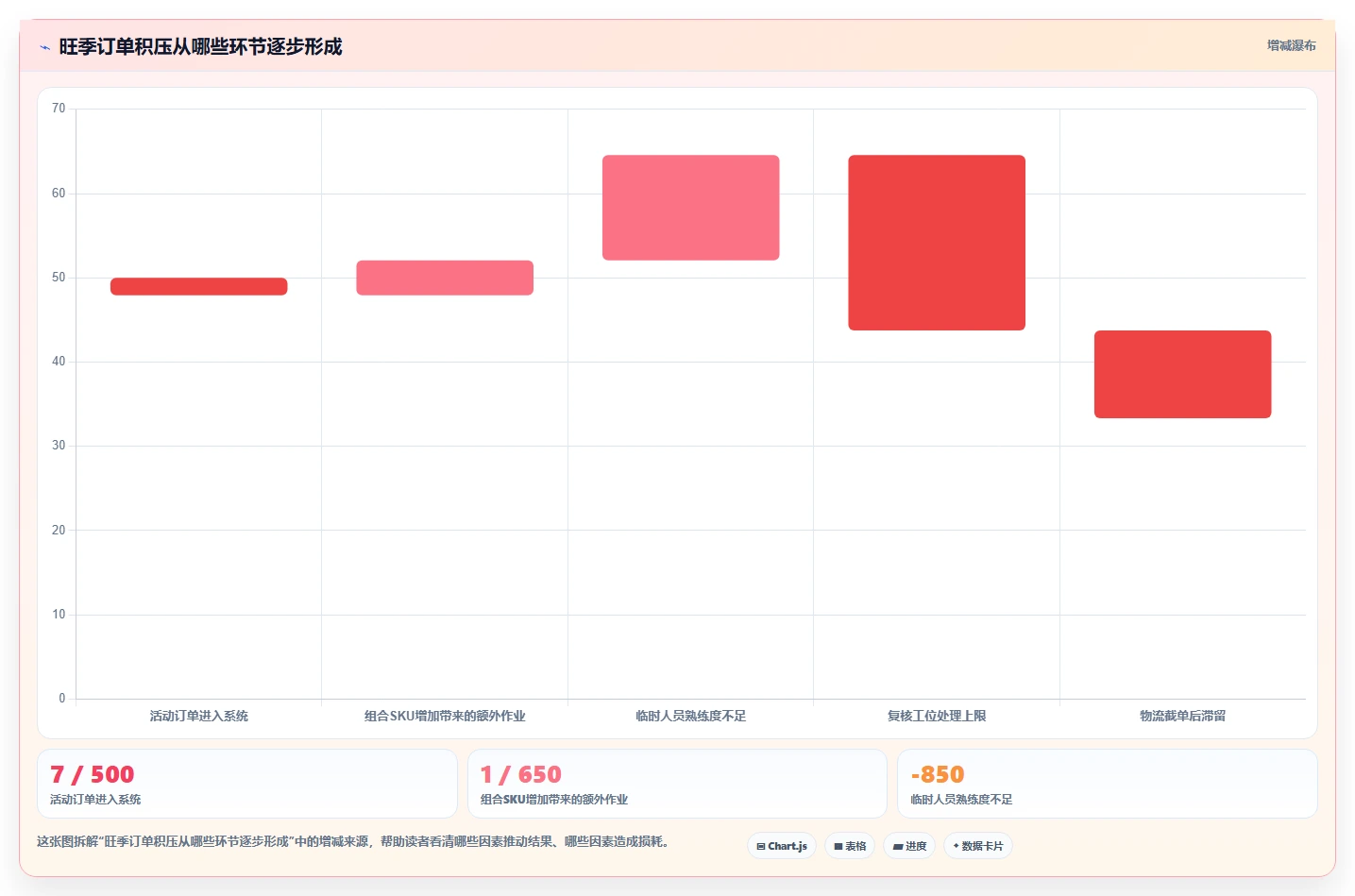
Task: Click the 进度 tag chip
Action: (x=909, y=846)
